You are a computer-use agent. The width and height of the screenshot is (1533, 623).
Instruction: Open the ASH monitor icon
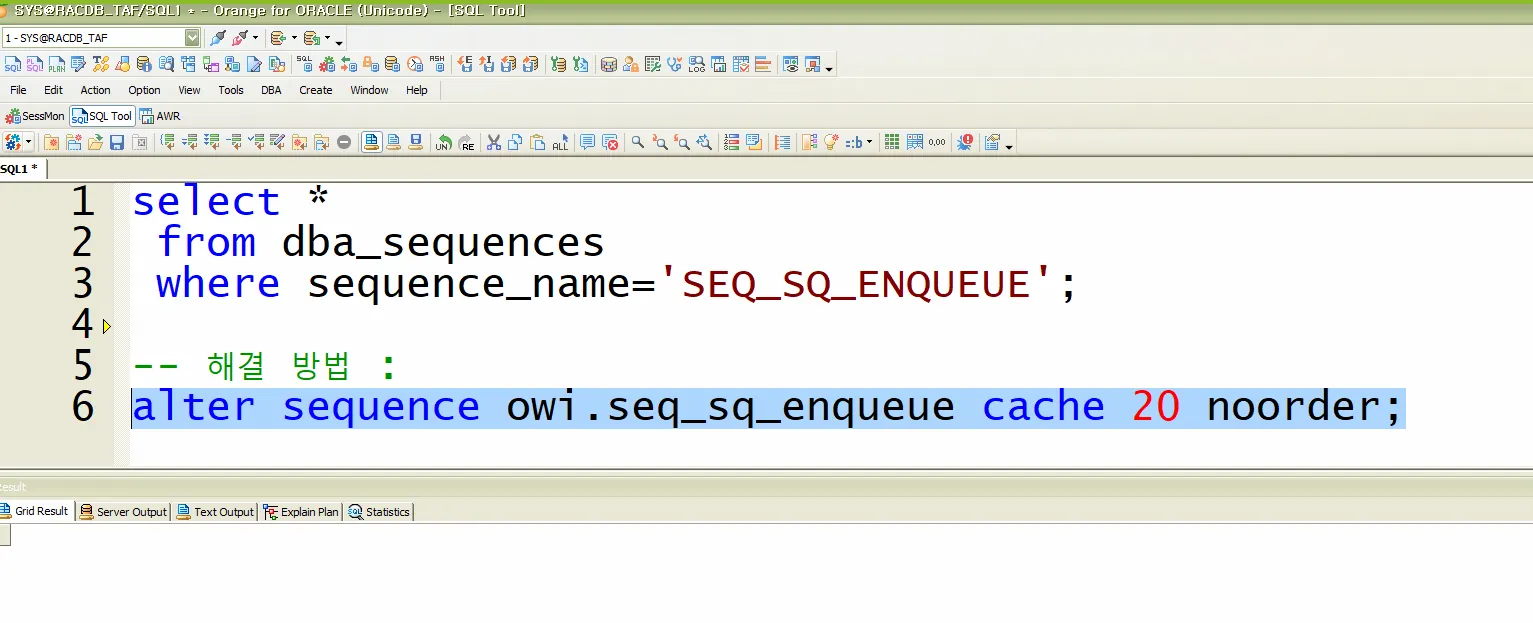(x=437, y=65)
